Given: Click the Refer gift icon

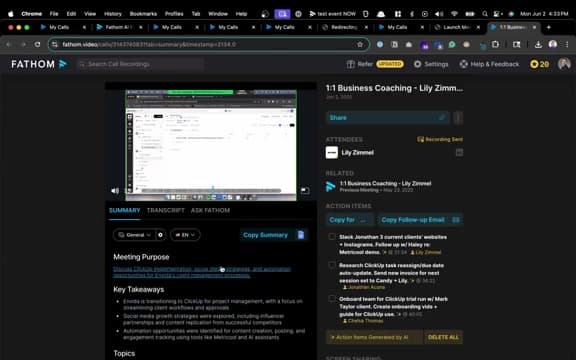Looking at the screenshot, I should point(350,64).
